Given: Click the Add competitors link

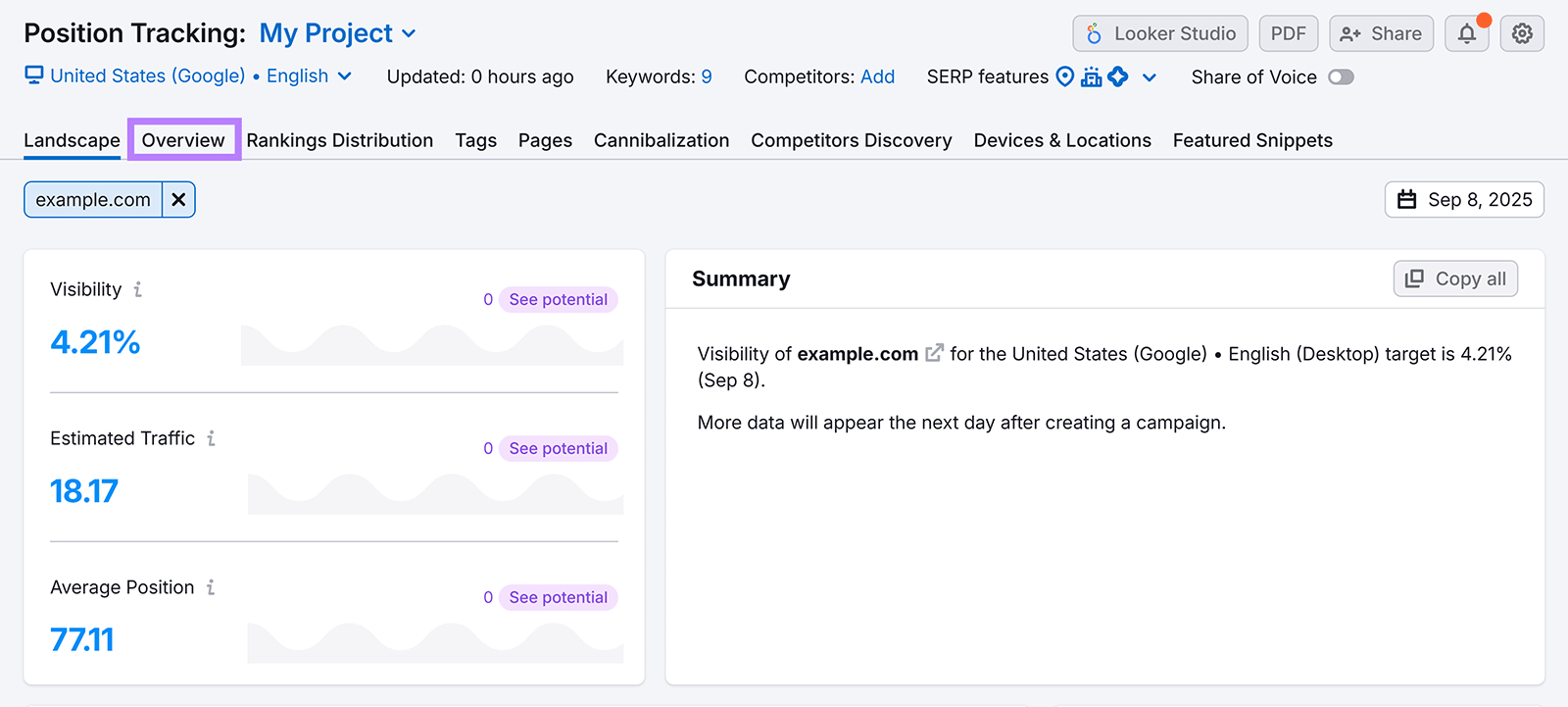Looking at the screenshot, I should (x=877, y=76).
